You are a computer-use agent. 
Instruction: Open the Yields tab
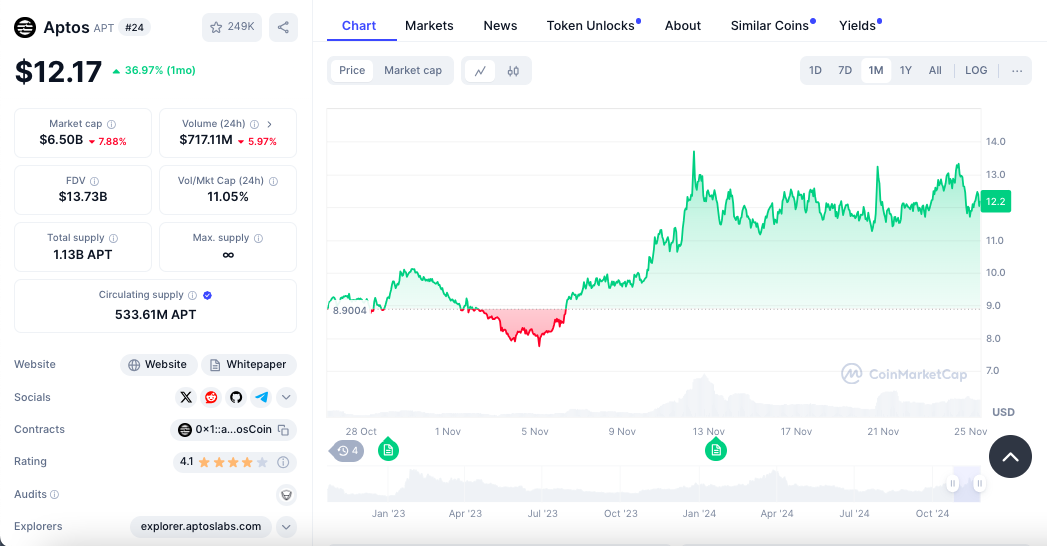coord(857,26)
